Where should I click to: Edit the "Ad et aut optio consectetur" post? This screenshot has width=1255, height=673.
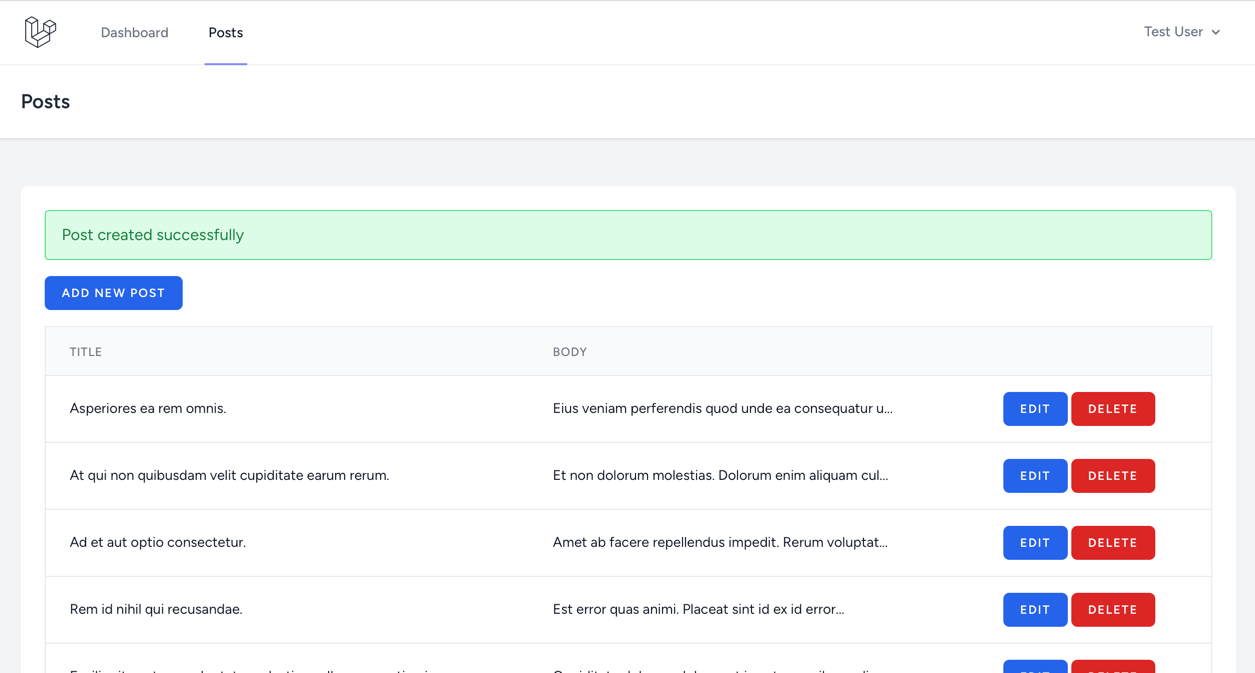pyautogui.click(x=1034, y=543)
